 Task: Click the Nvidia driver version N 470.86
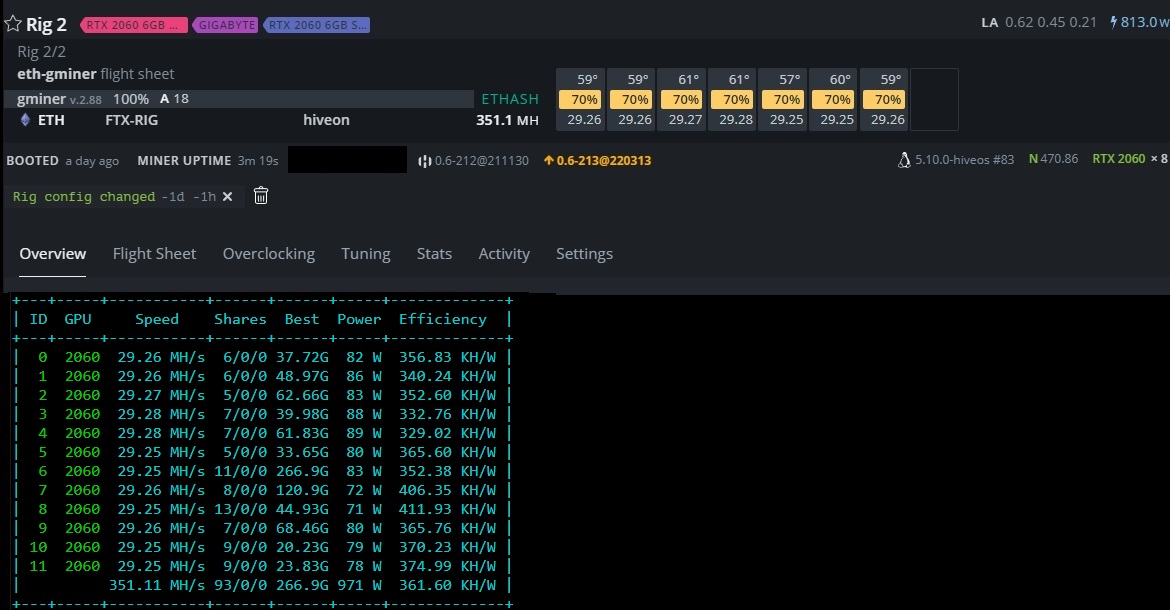[1053, 158]
